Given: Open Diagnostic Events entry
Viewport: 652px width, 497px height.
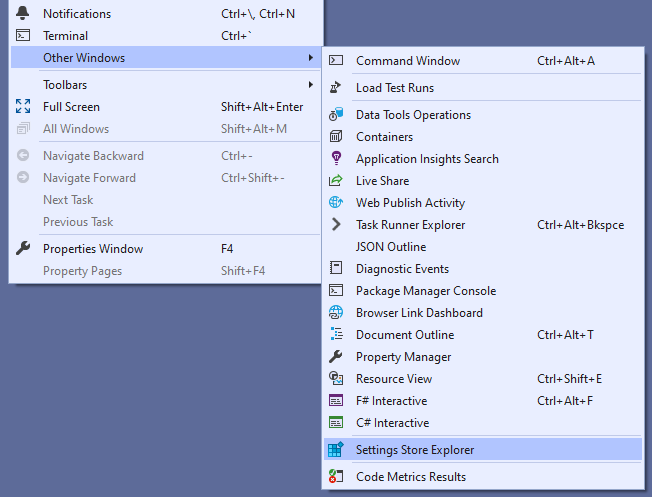Looking at the screenshot, I should tap(483, 269).
